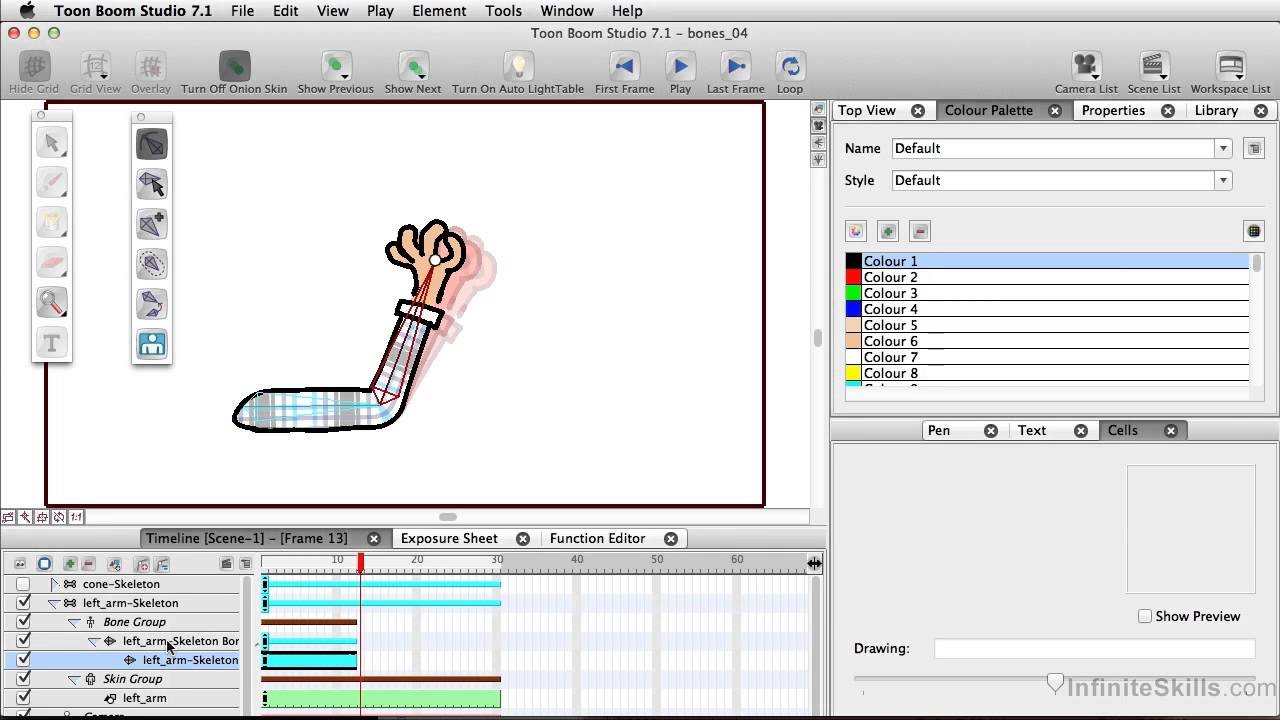Switch to Pen tab
This screenshot has height=720, width=1280.
[939, 430]
